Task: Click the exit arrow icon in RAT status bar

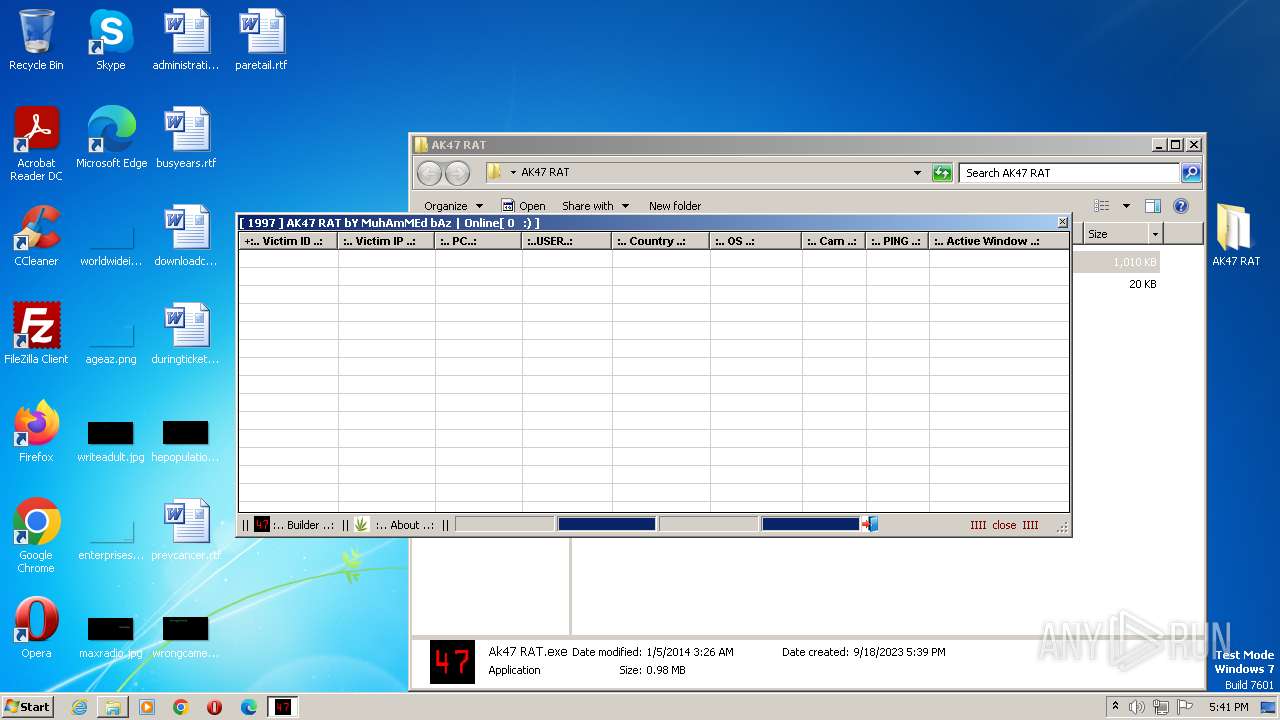Action: tap(870, 524)
